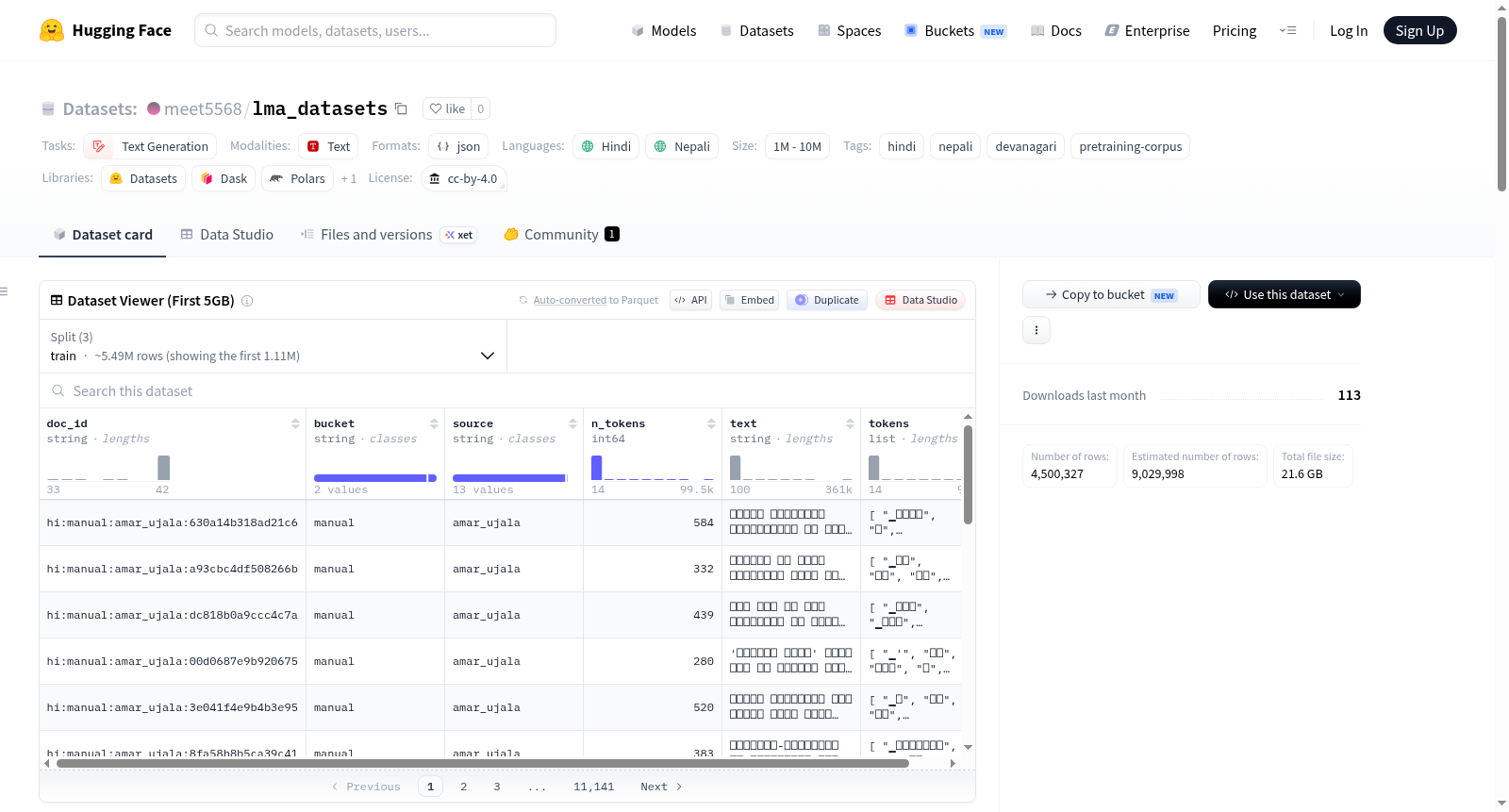The height and width of the screenshot is (812, 1509).
Task: Click the Copy to bucket button
Action: tap(1111, 294)
